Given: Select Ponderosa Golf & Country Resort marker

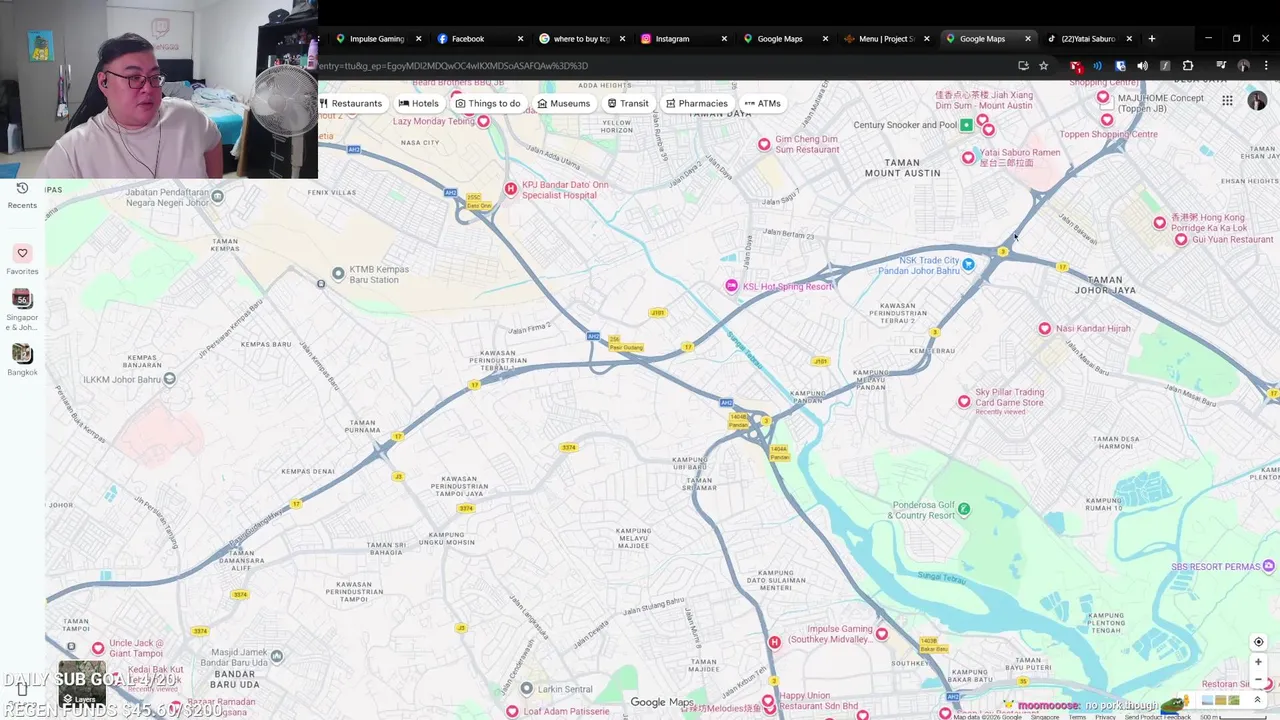Looking at the screenshot, I should (964, 509).
